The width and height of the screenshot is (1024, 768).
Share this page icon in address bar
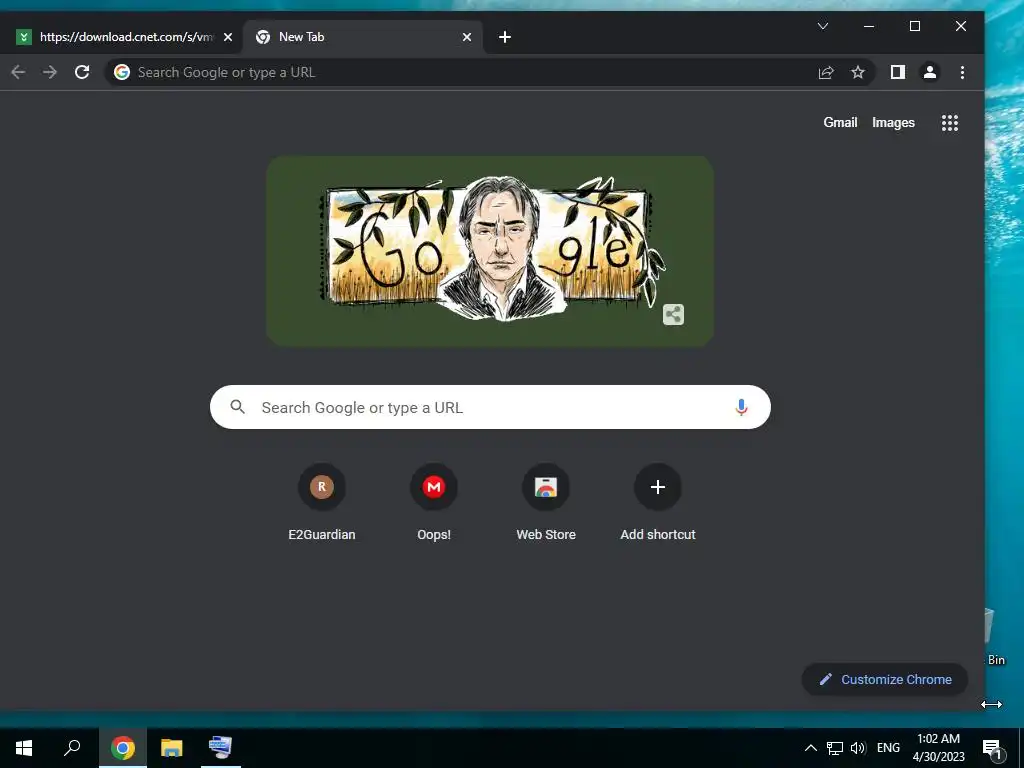[x=826, y=72]
